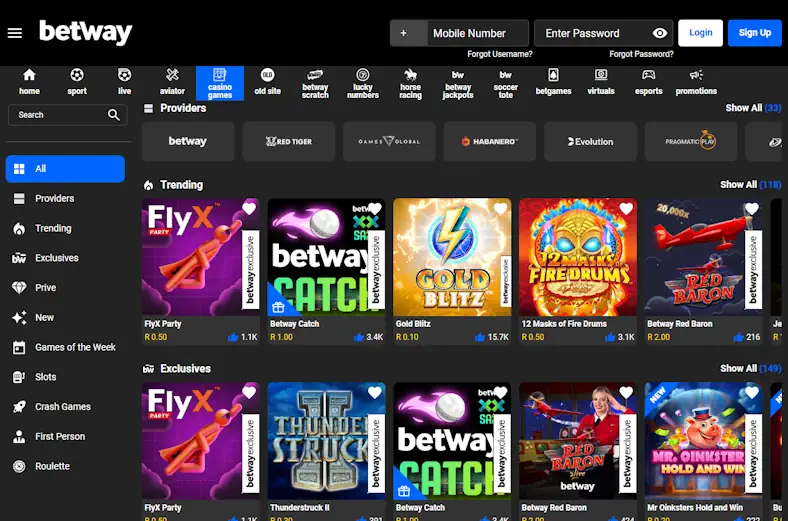Open lucky numbers section

(x=363, y=83)
